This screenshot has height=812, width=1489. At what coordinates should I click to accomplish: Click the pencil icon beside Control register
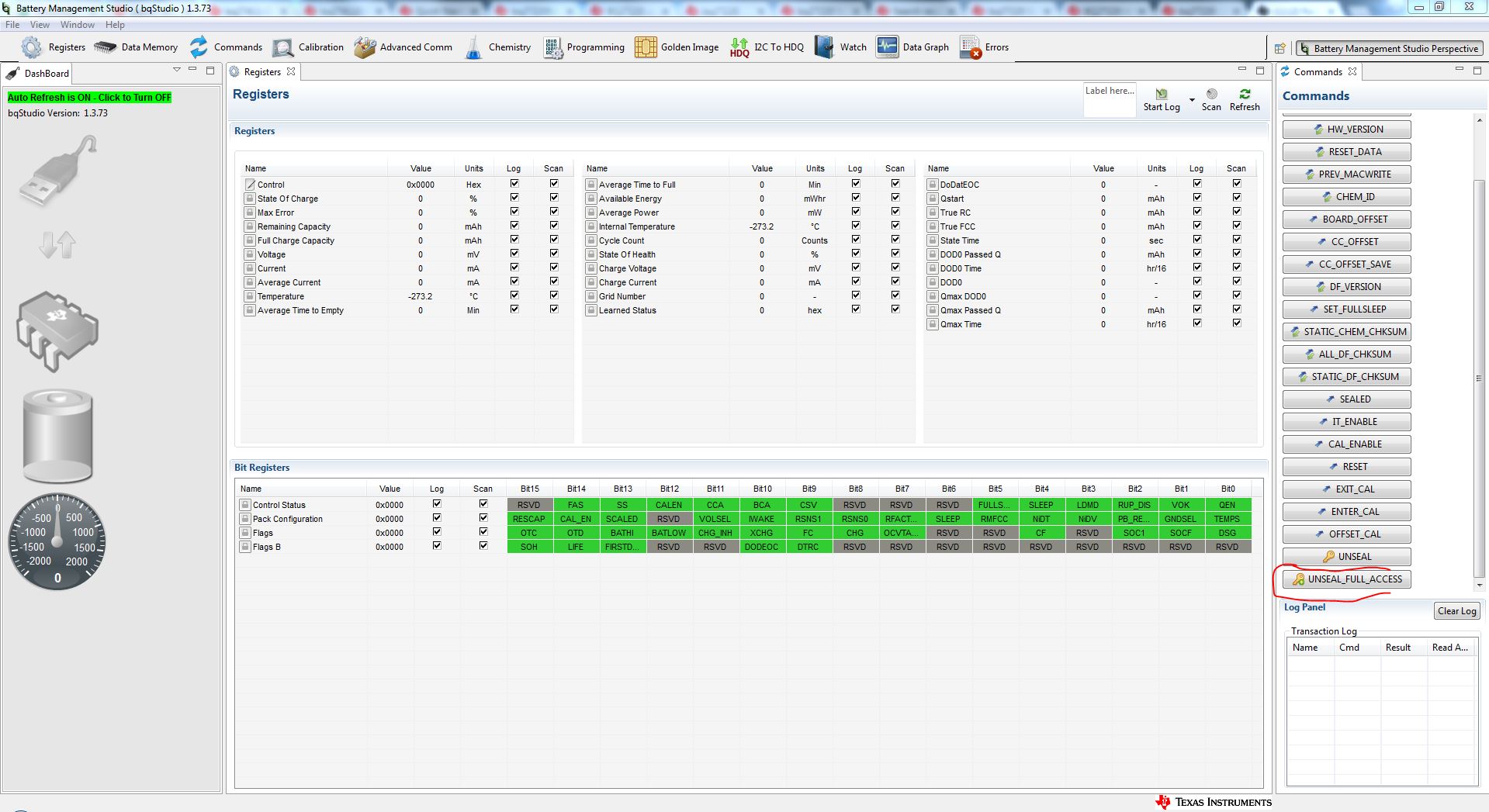coord(250,185)
